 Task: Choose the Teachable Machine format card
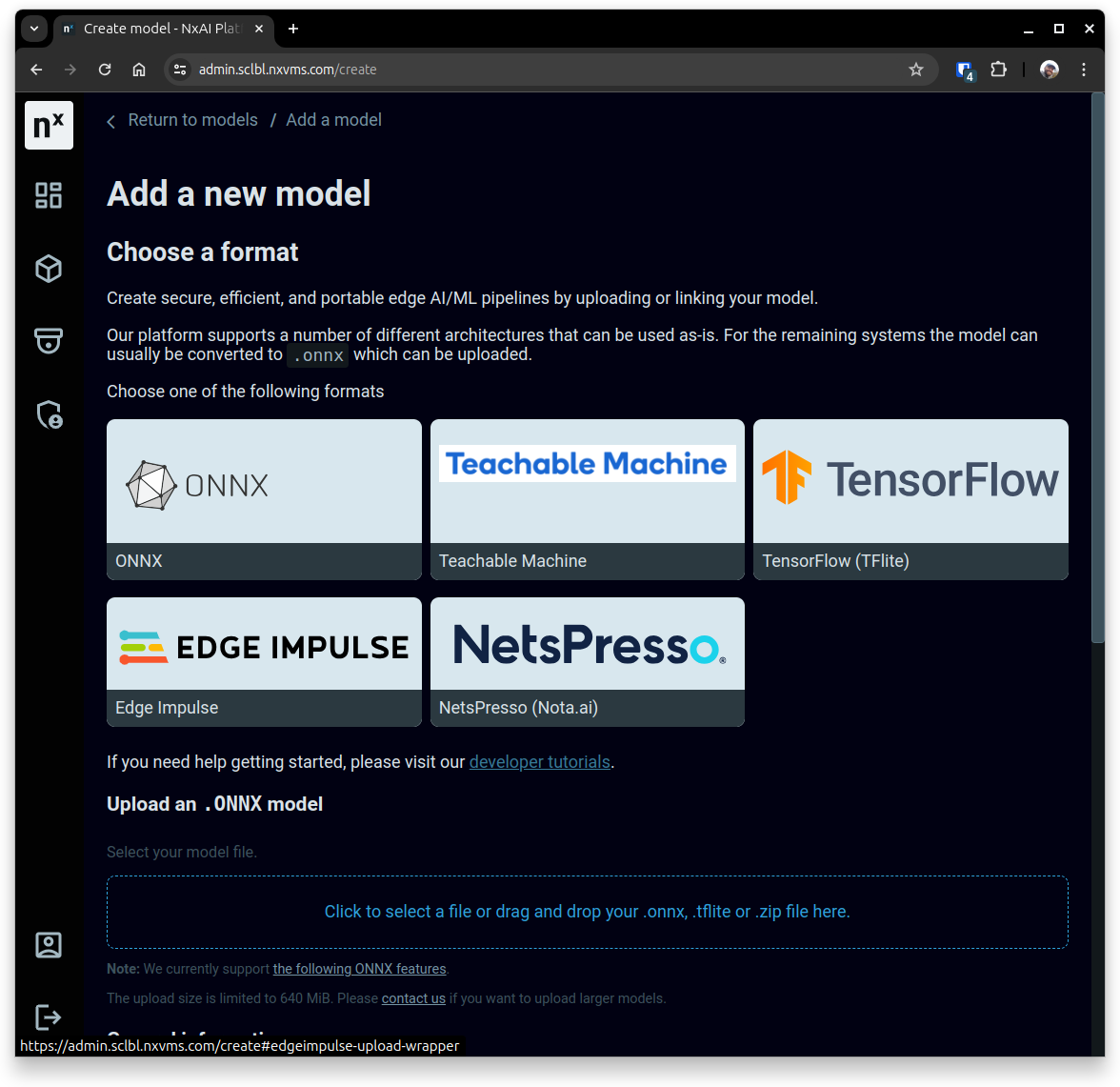(587, 499)
